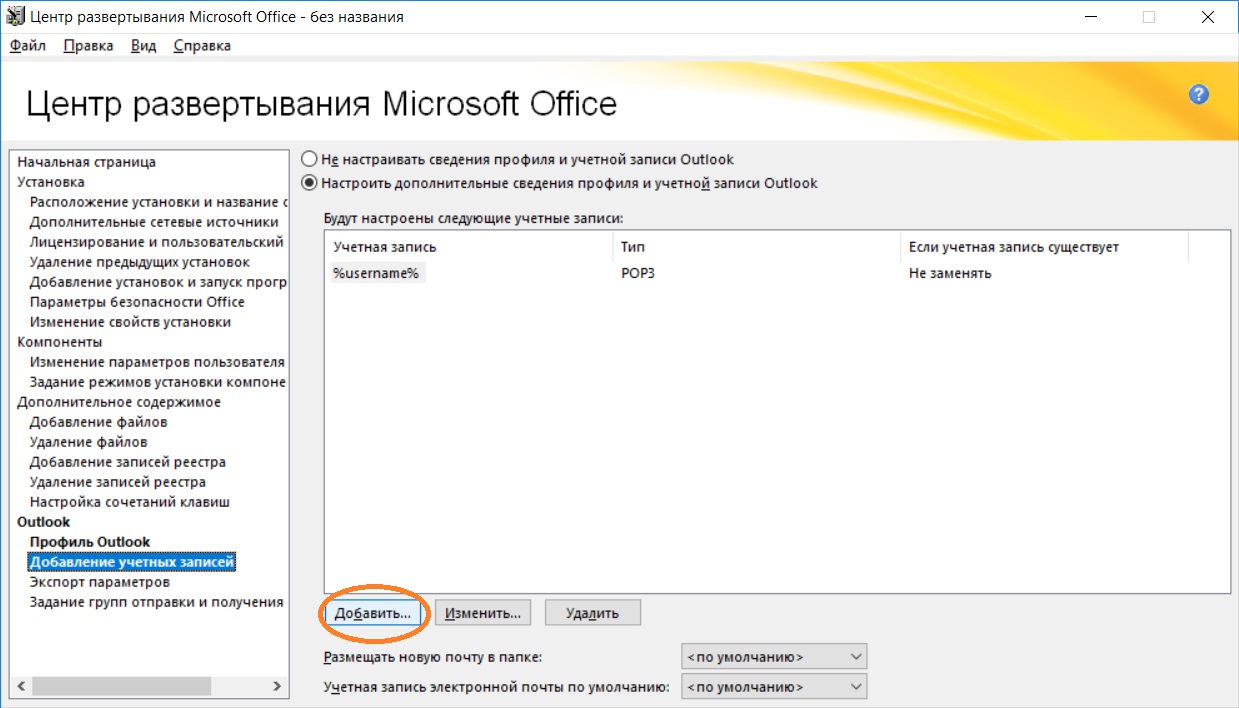The image size is (1239, 708).
Task: Open 'Удаление записей реестра' item
Action: [118, 482]
